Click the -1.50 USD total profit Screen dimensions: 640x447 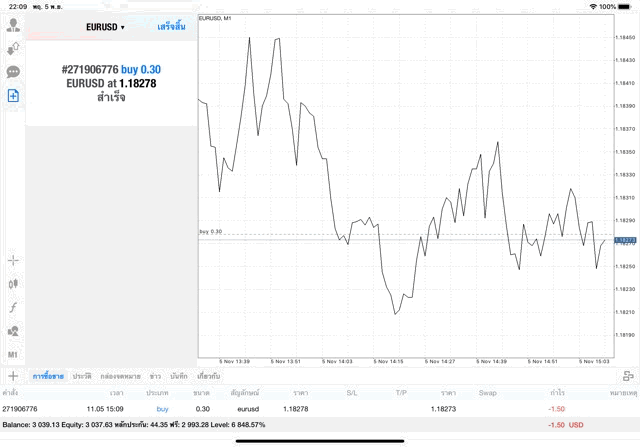[x=566, y=425]
